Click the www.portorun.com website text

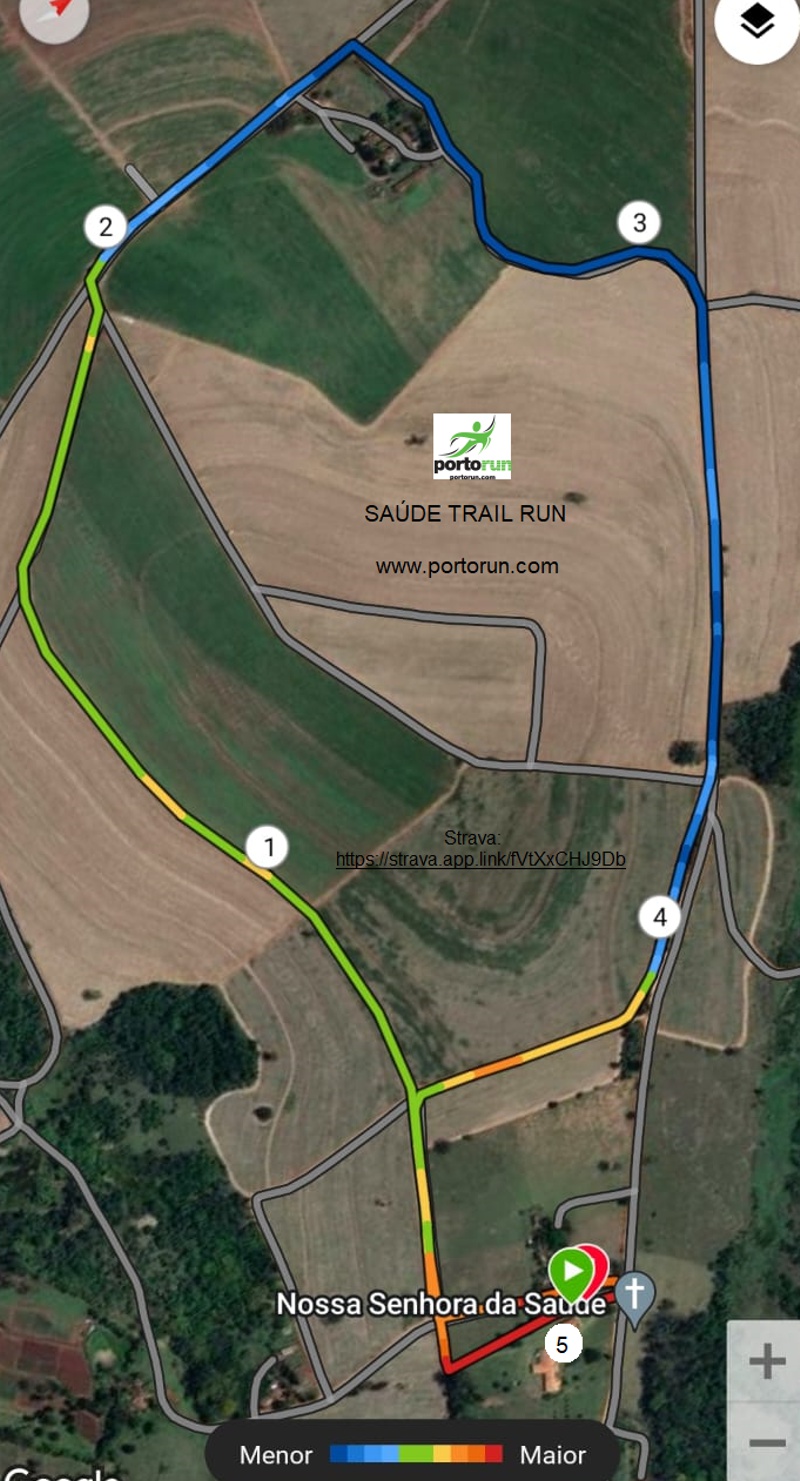(x=467, y=566)
